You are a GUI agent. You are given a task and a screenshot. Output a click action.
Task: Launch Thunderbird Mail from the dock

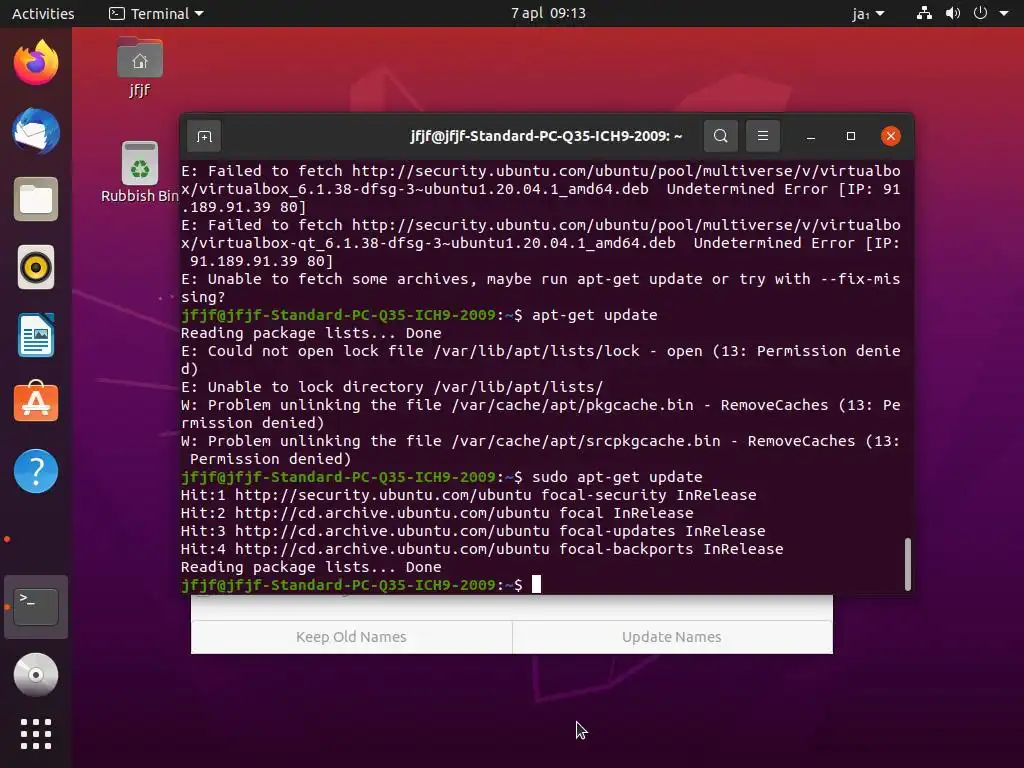pyautogui.click(x=36, y=131)
